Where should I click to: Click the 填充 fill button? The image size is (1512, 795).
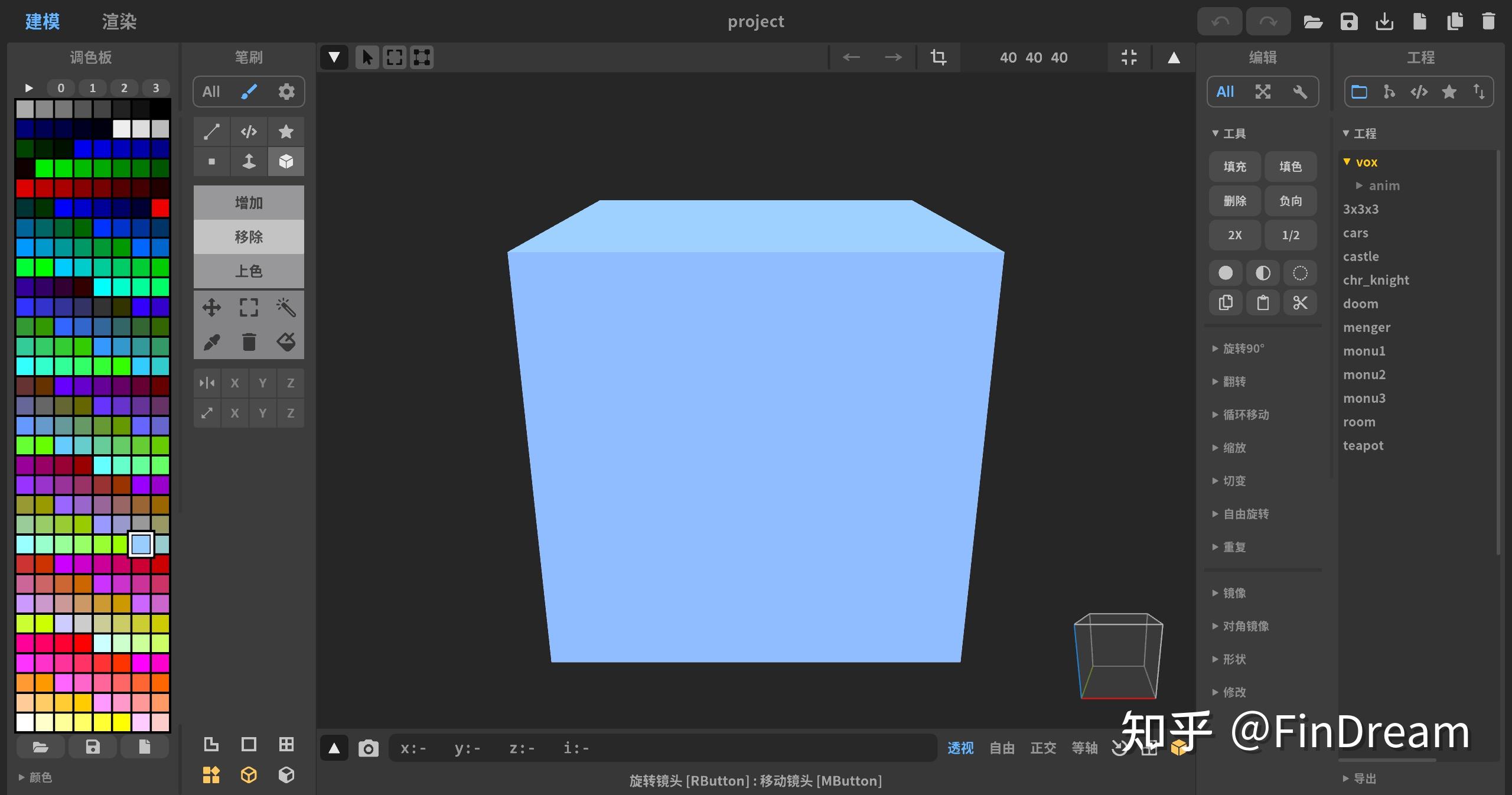click(x=1235, y=167)
